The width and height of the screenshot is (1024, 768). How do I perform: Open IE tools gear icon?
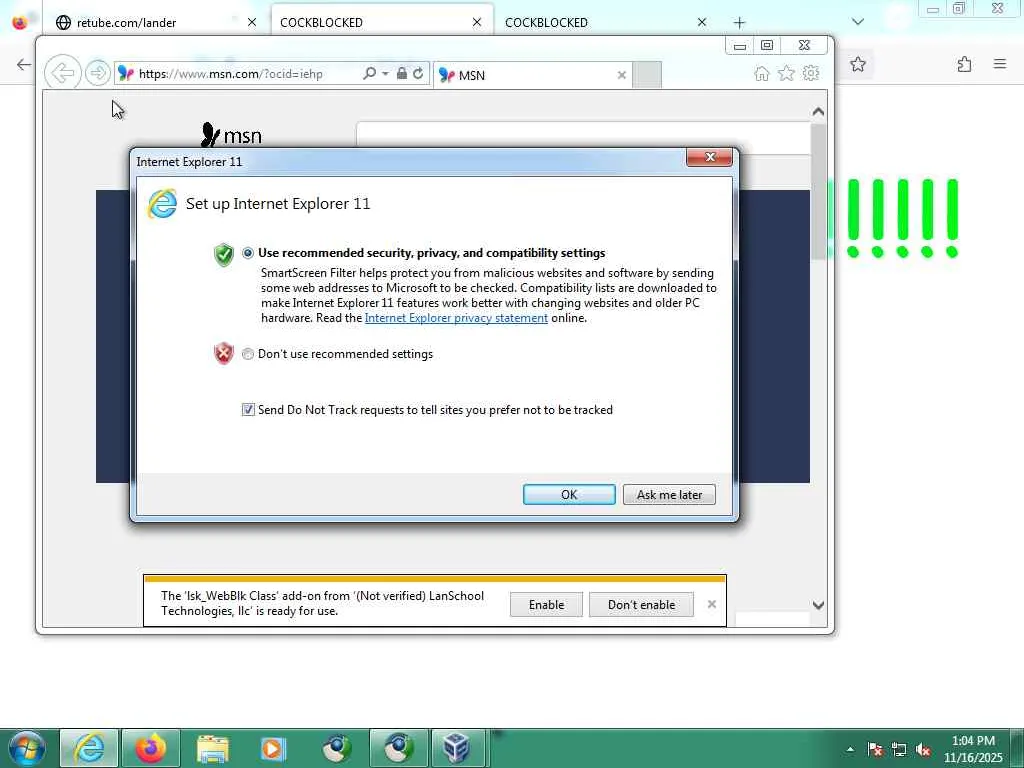point(811,73)
